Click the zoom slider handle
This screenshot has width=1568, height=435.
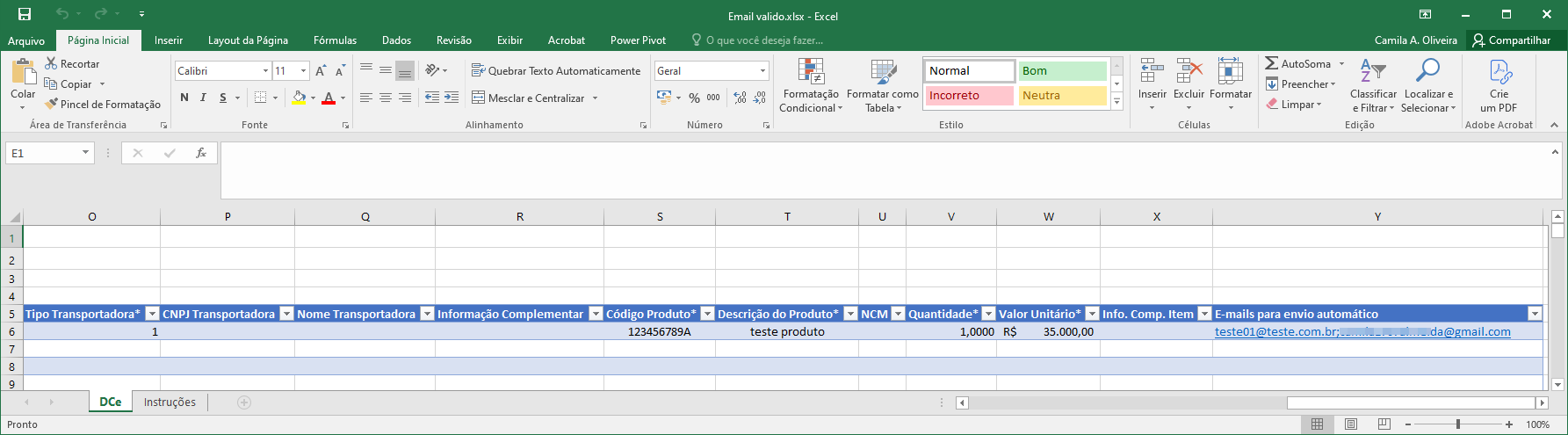pos(1457,424)
